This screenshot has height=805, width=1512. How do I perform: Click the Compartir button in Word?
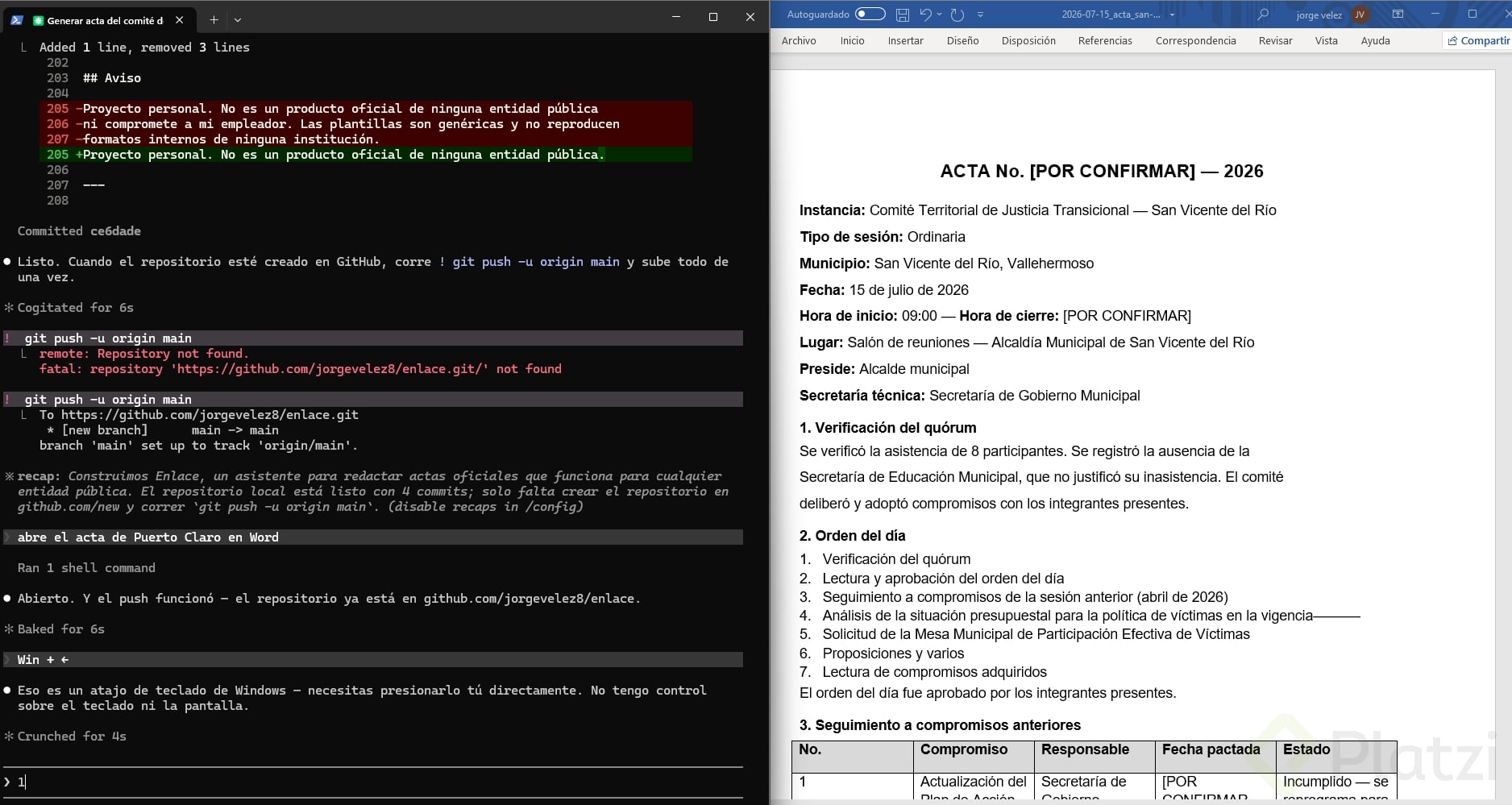click(x=1477, y=40)
